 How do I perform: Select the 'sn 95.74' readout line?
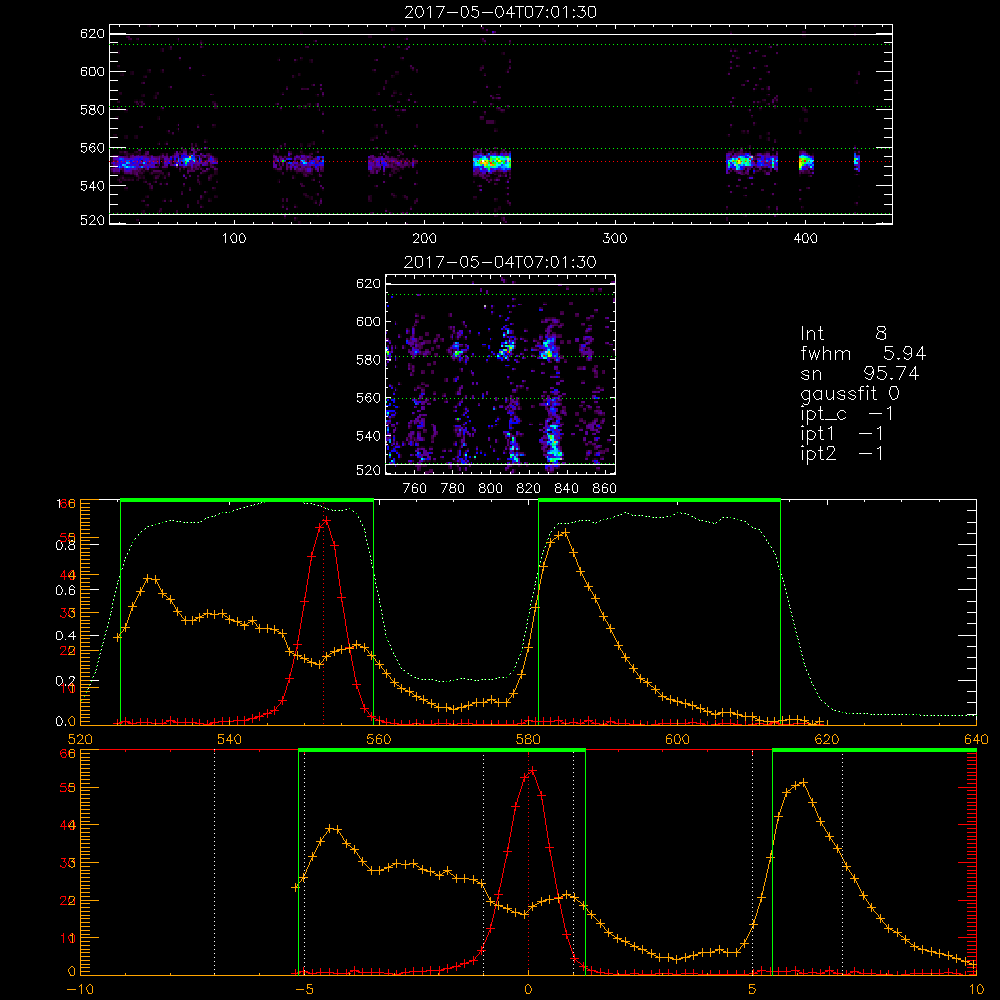(x=860, y=373)
